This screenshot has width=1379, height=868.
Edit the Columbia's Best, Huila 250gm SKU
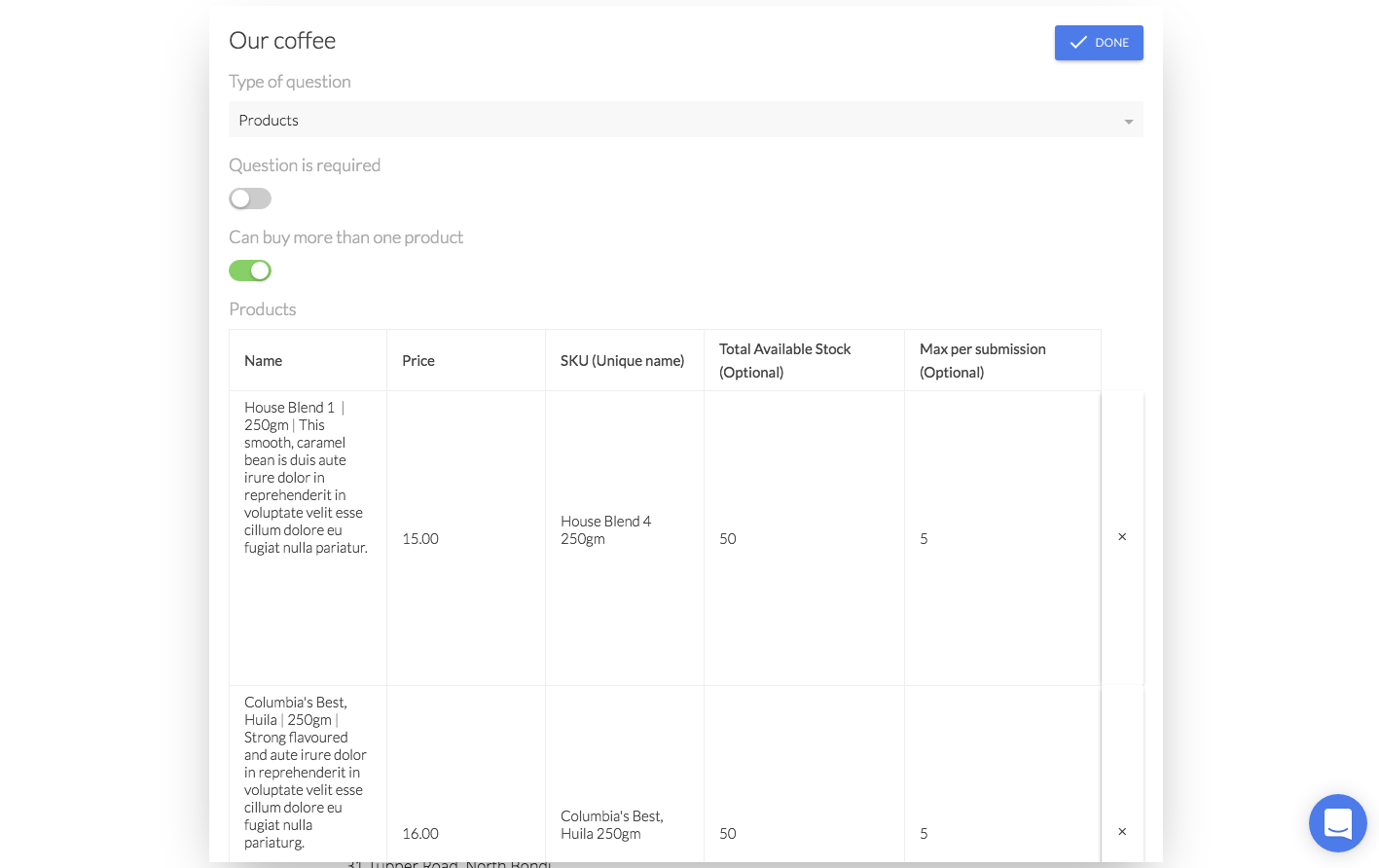[x=611, y=825]
